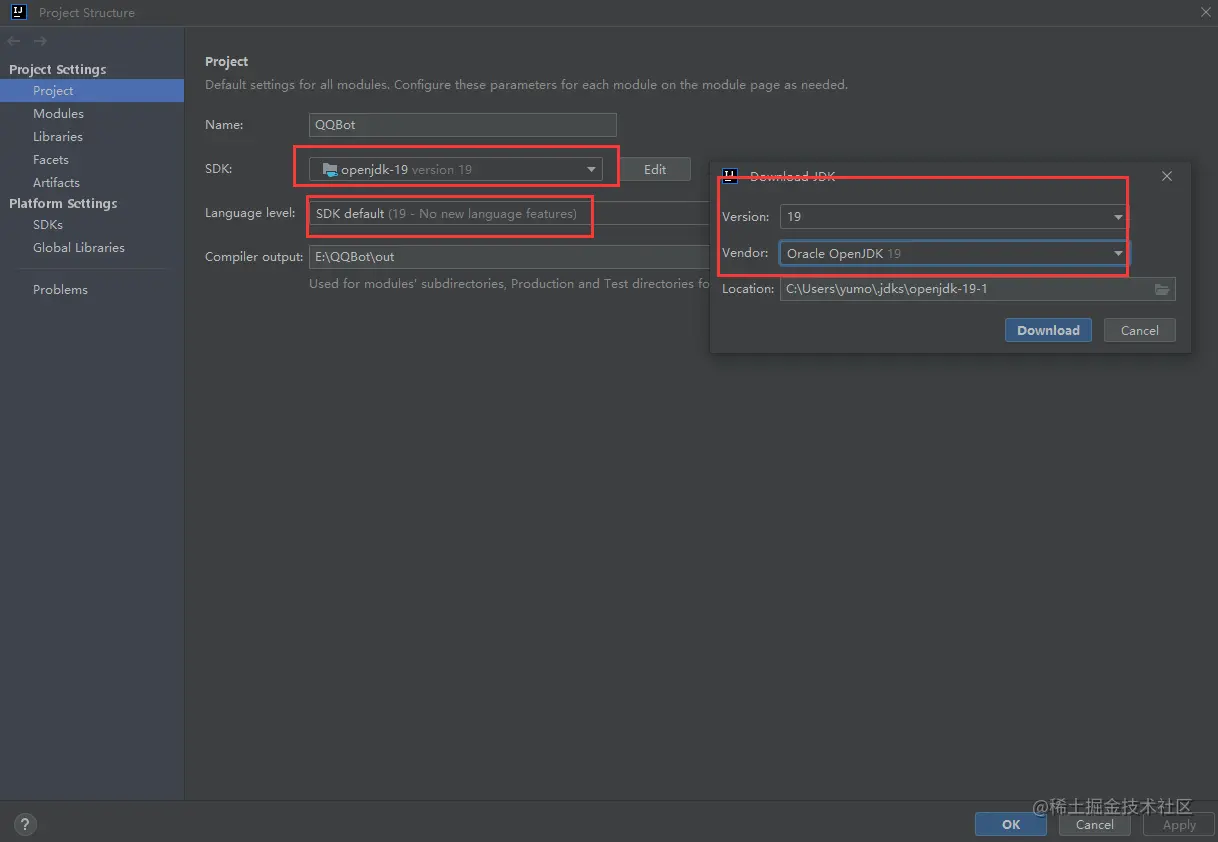Click the forward navigation arrow
This screenshot has height=842, width=1218.
click(40, 41)
